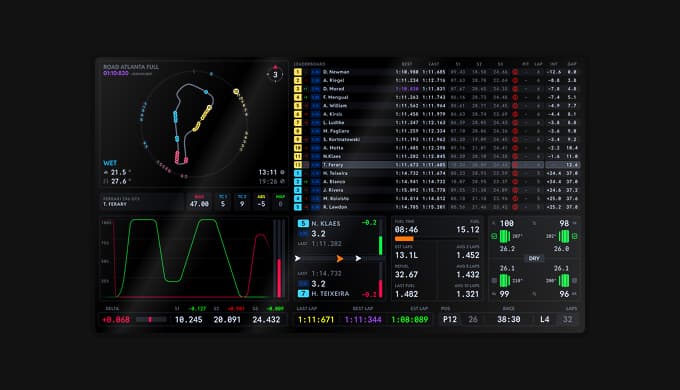This screenshot has width=680, height=390.
Task: Click the MAP value 0
Action: coord(281,204)
